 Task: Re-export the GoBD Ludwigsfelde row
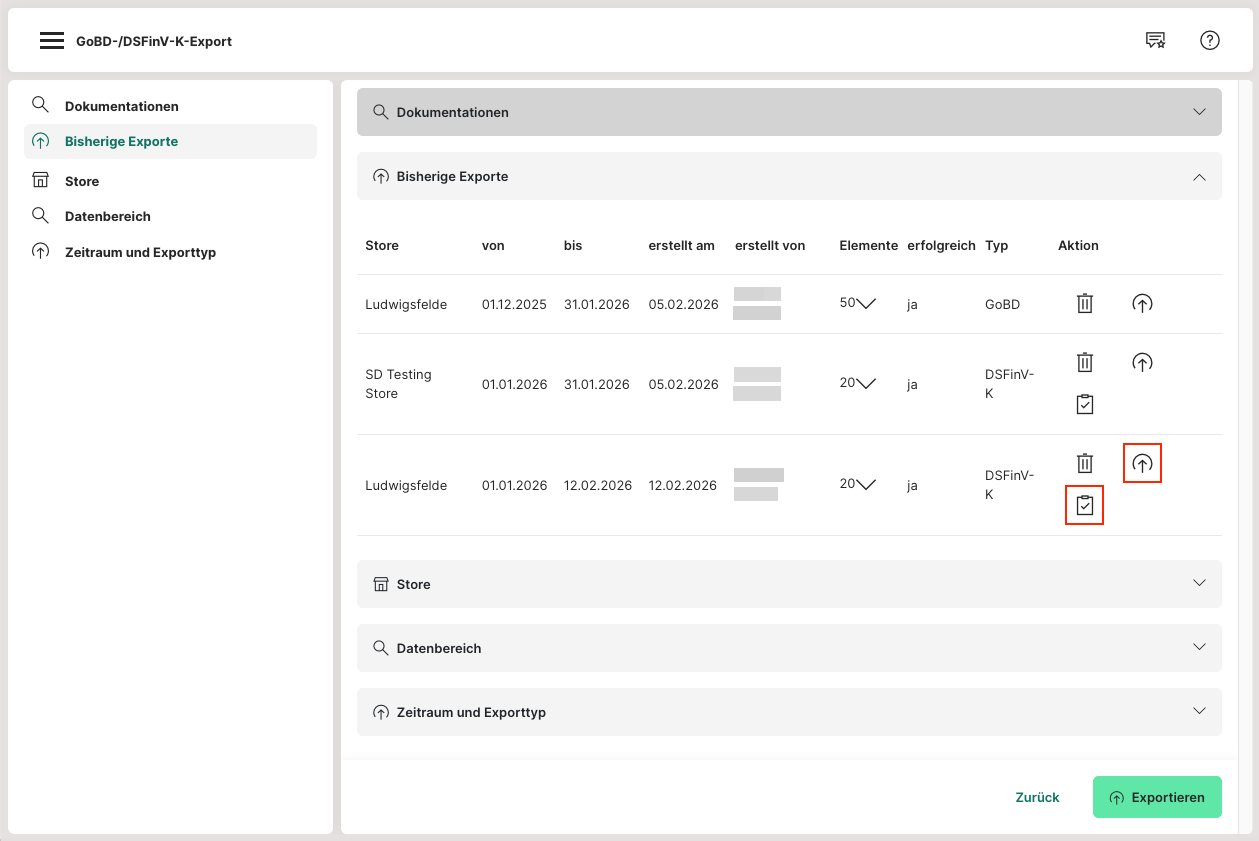[1142, 304]
